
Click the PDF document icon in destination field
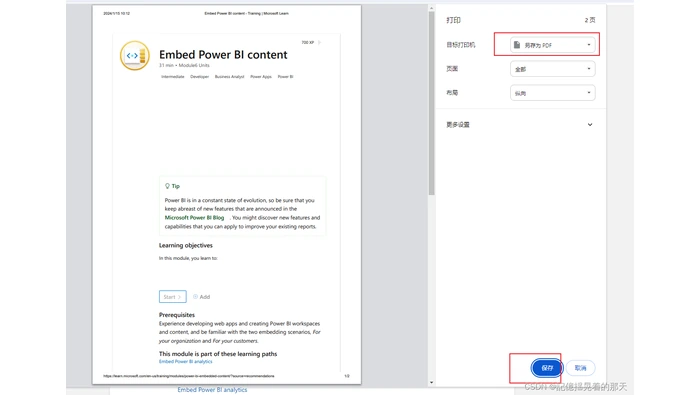click(517, 45)
